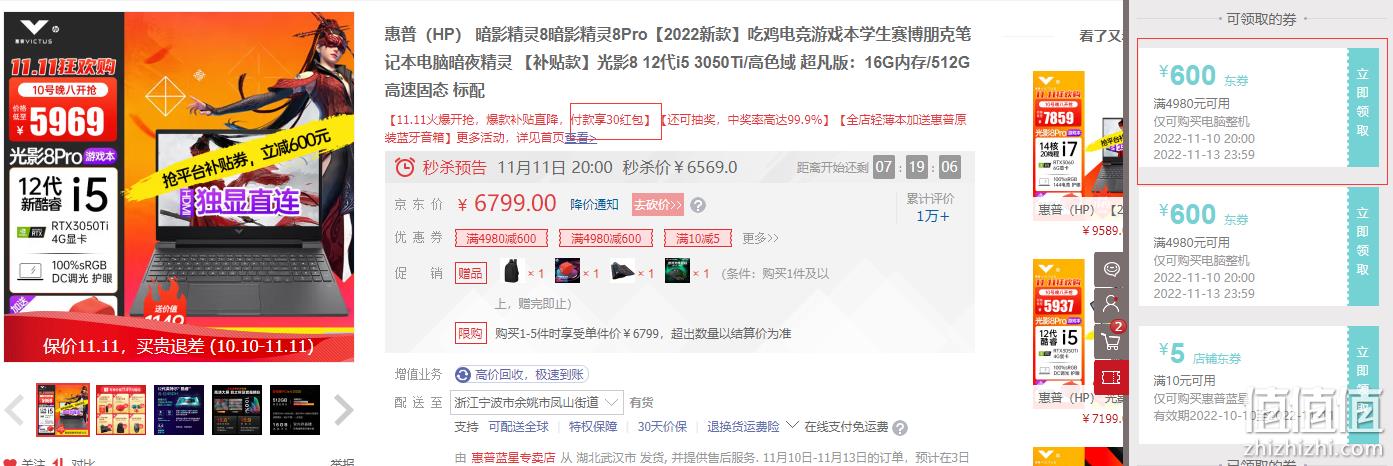The height and width of the screenshot is (466, 1393).
Task: Show next product thumbnails with right arrow
Action: coord(343,409)
